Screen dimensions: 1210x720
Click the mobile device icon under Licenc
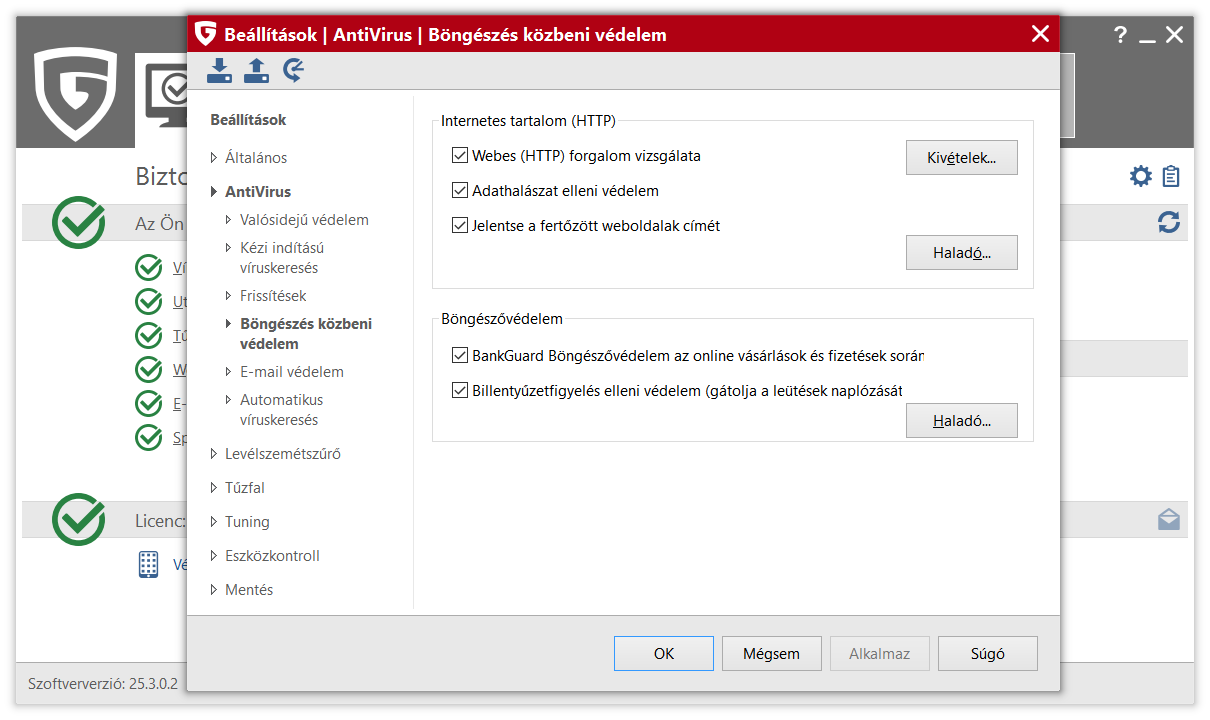click(148, 564)
